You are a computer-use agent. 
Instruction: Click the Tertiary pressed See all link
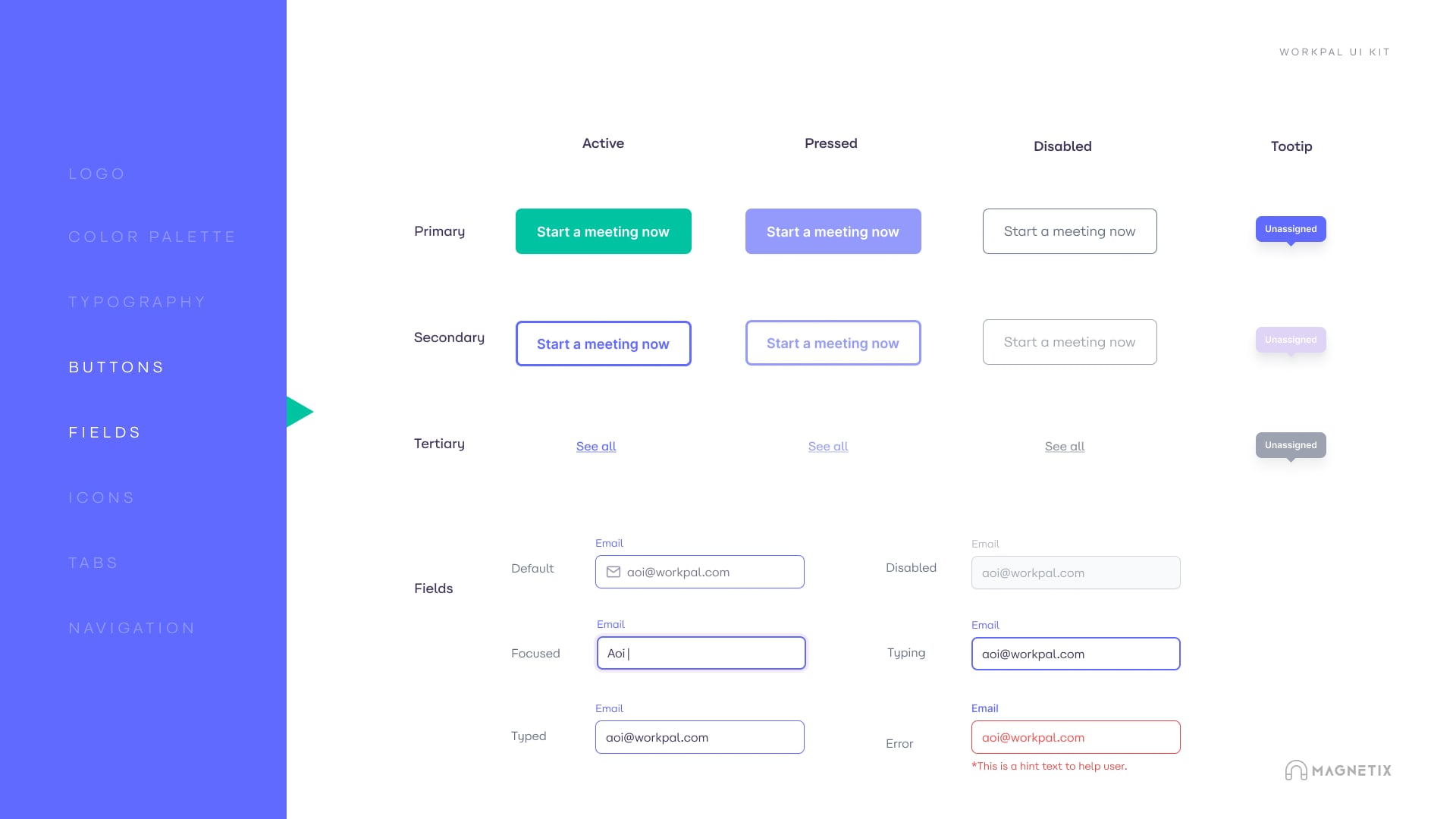[828, 446]
